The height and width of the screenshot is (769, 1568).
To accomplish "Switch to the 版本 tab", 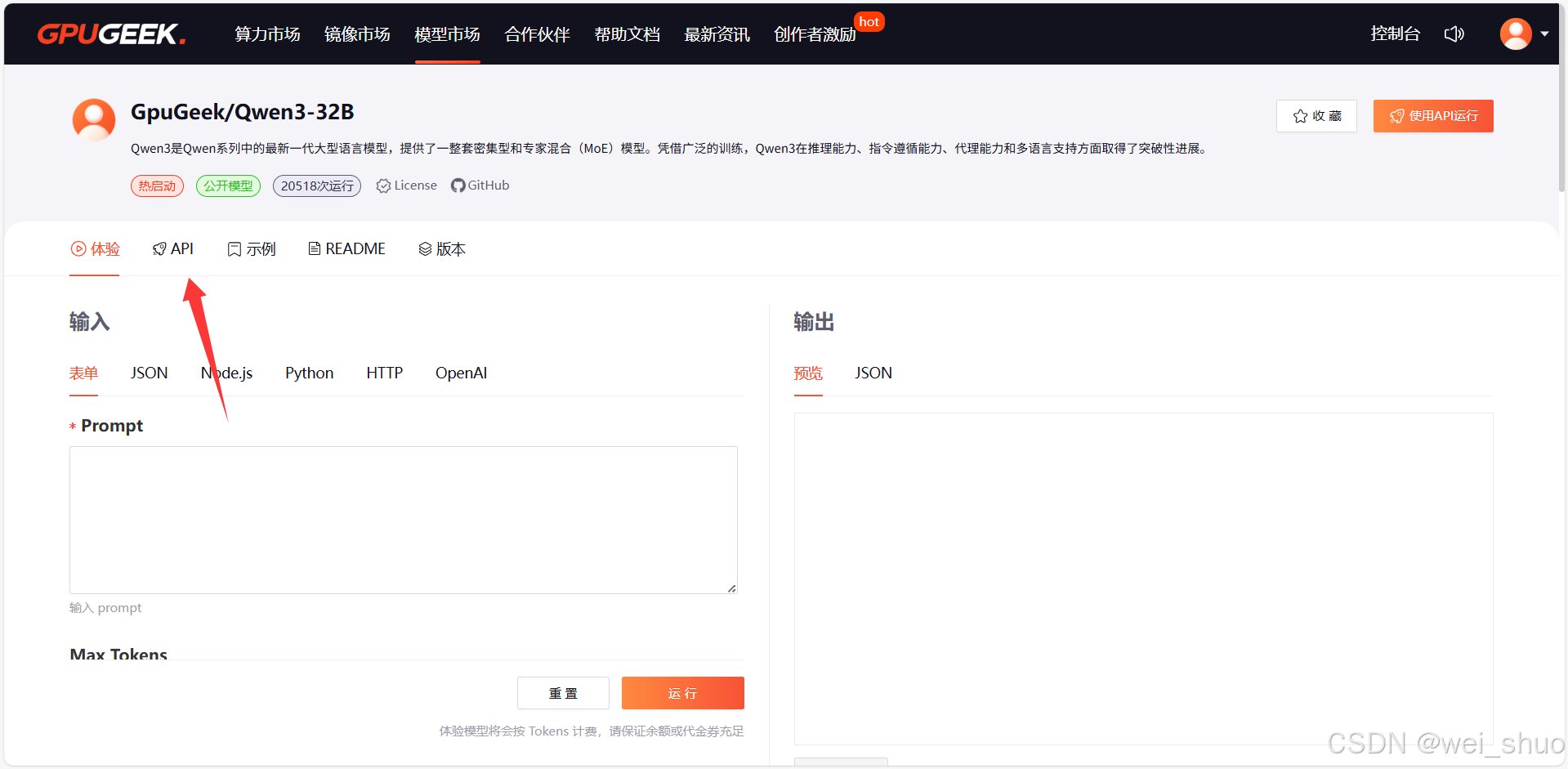I will pyautogui.click(x=442, y=249).
